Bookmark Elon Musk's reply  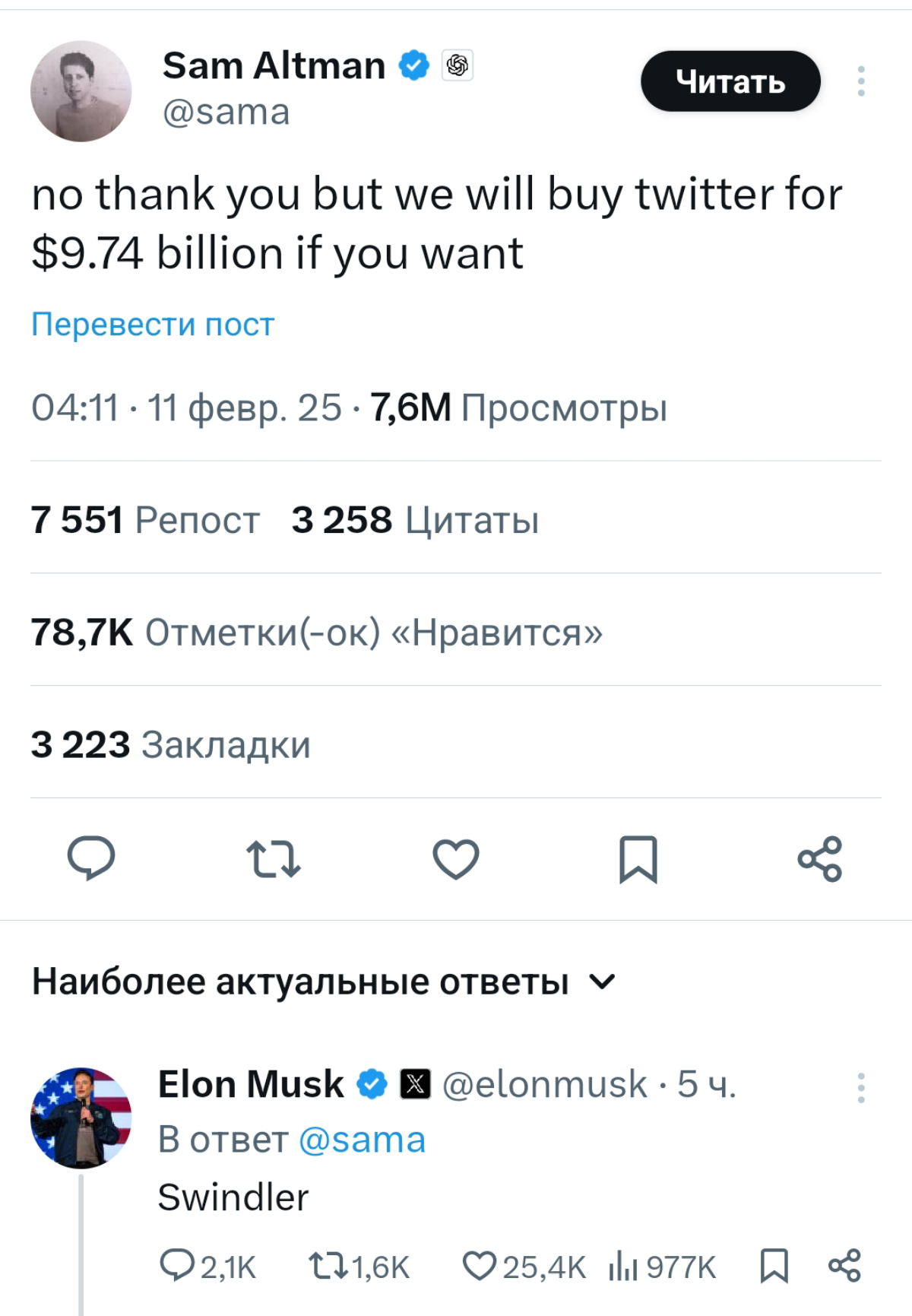point(776,1267)
